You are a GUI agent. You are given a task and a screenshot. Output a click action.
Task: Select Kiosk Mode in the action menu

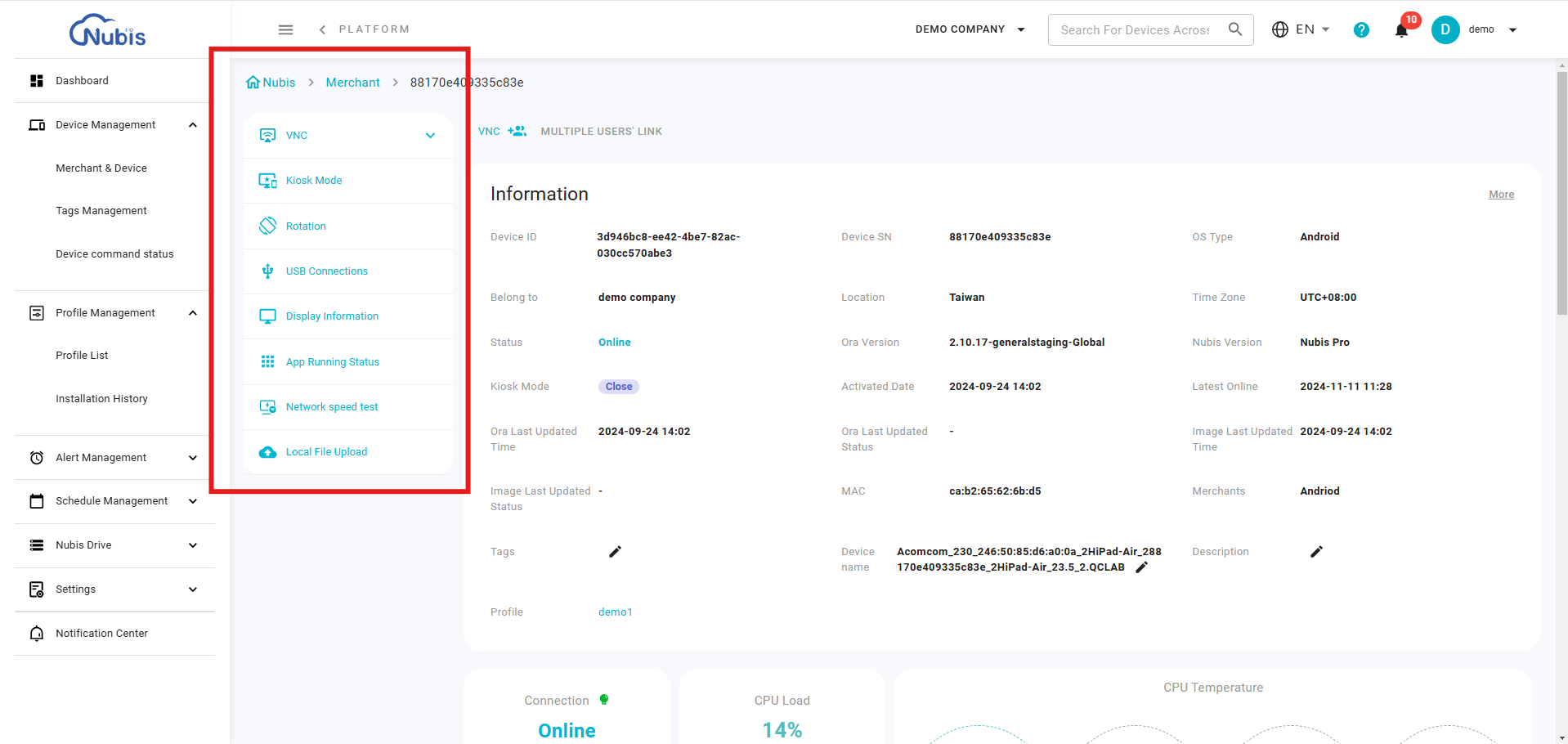(x=348, y=181)
